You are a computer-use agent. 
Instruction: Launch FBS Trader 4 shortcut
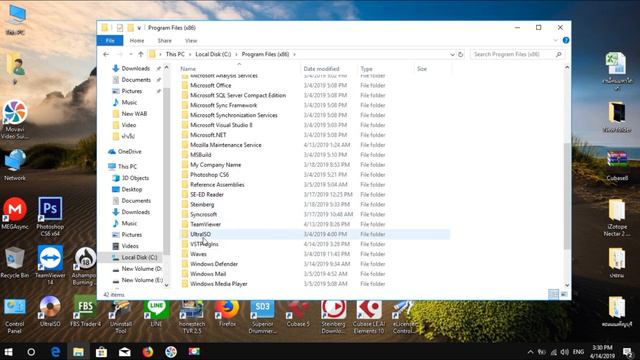[x=85, y=312]
